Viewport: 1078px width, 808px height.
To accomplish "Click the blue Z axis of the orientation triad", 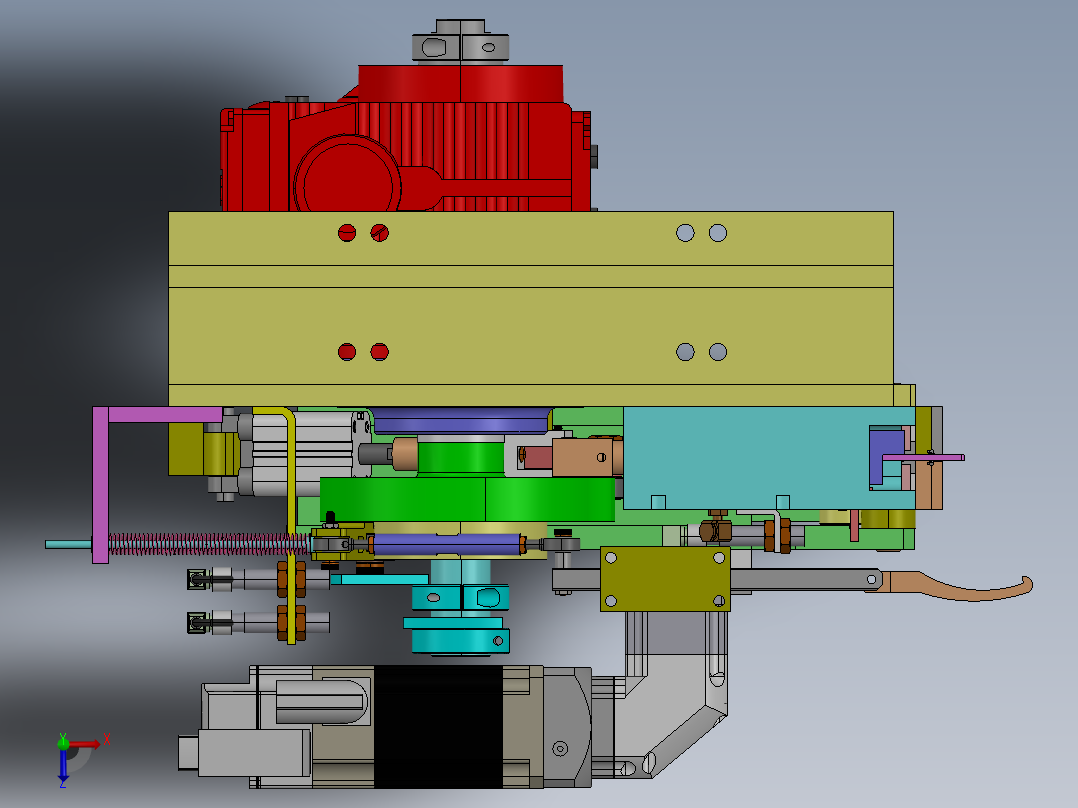I will point(63,765).
